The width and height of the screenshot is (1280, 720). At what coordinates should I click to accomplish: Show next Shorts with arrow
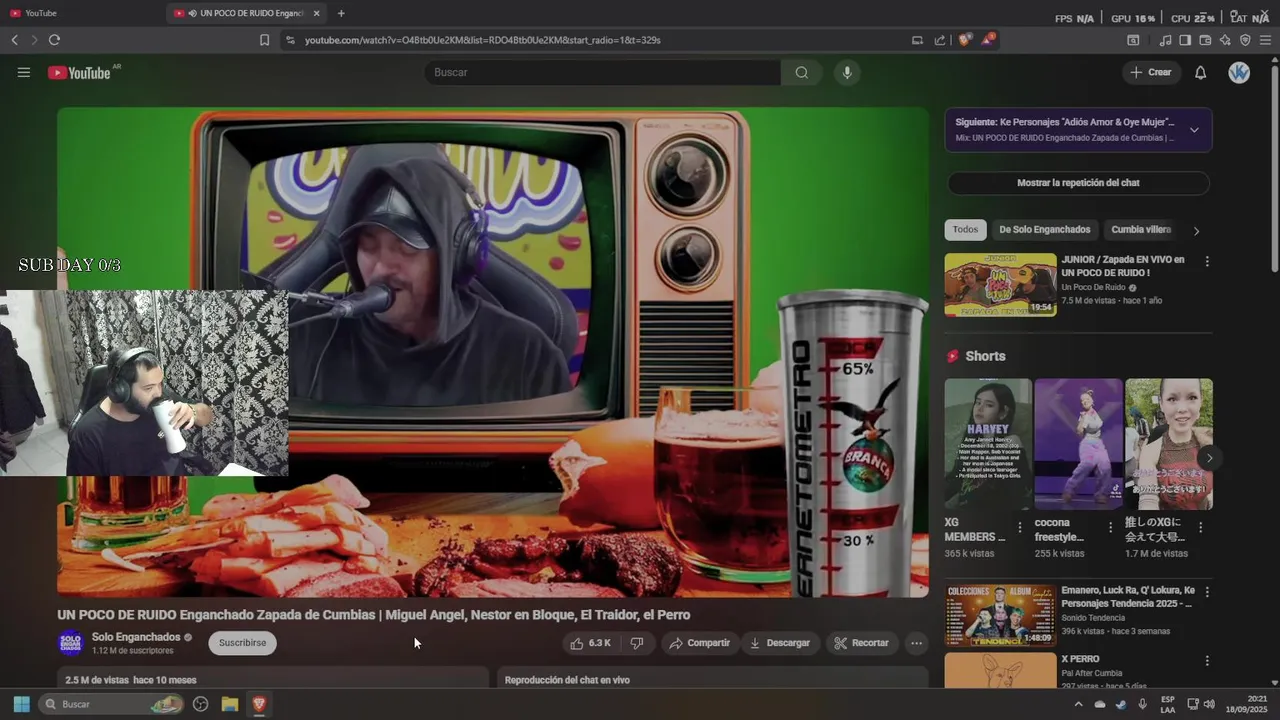click(x=1209, y=458)
